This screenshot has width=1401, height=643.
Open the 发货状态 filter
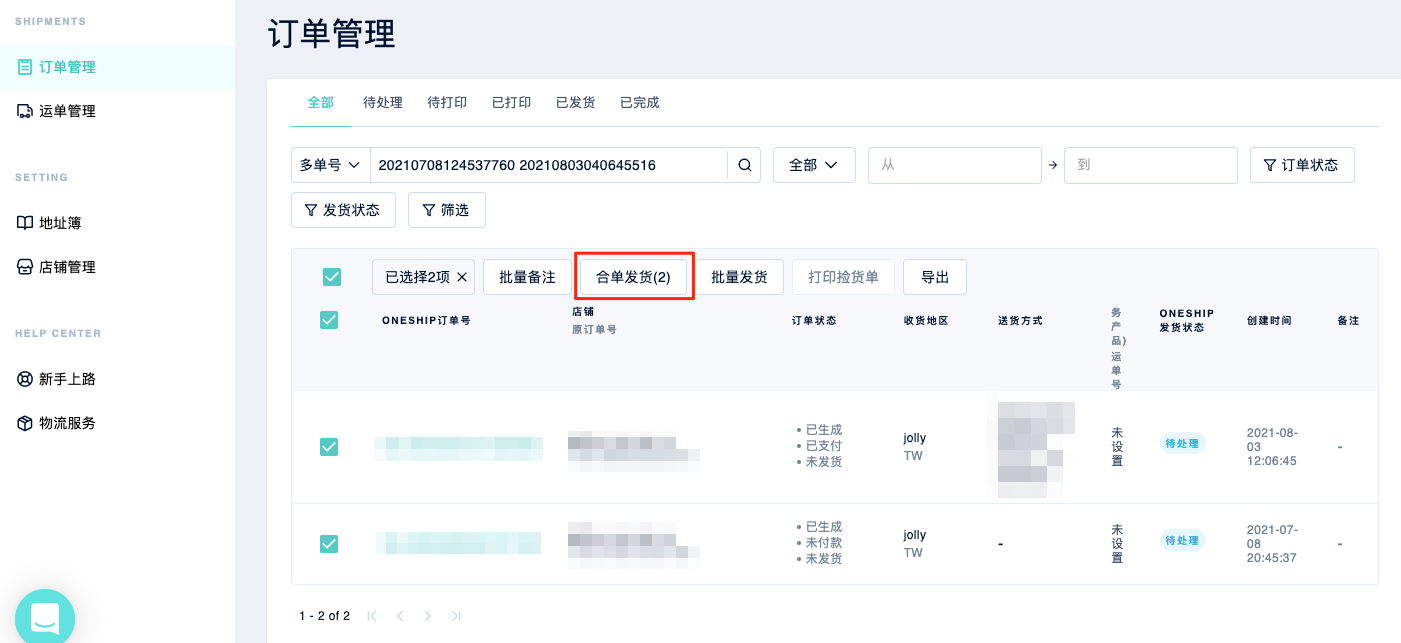point(343,210)
